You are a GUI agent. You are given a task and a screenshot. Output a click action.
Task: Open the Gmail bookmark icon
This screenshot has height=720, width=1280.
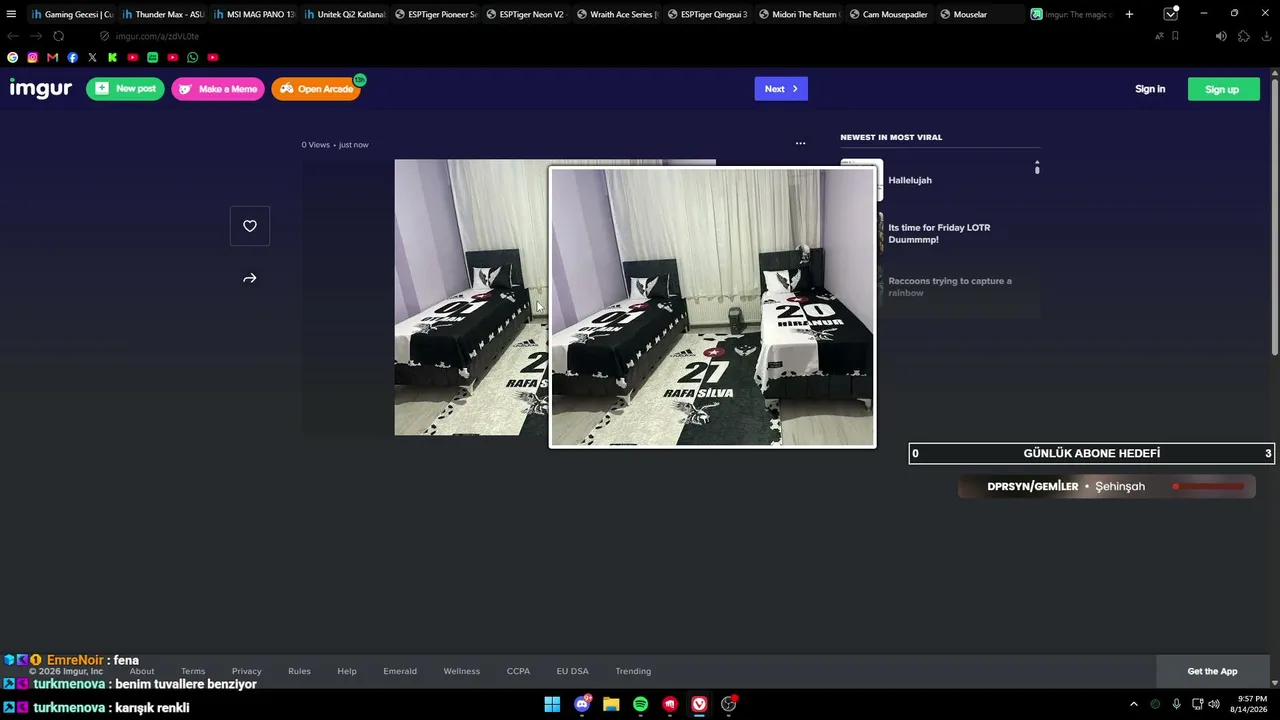(53, 58)
